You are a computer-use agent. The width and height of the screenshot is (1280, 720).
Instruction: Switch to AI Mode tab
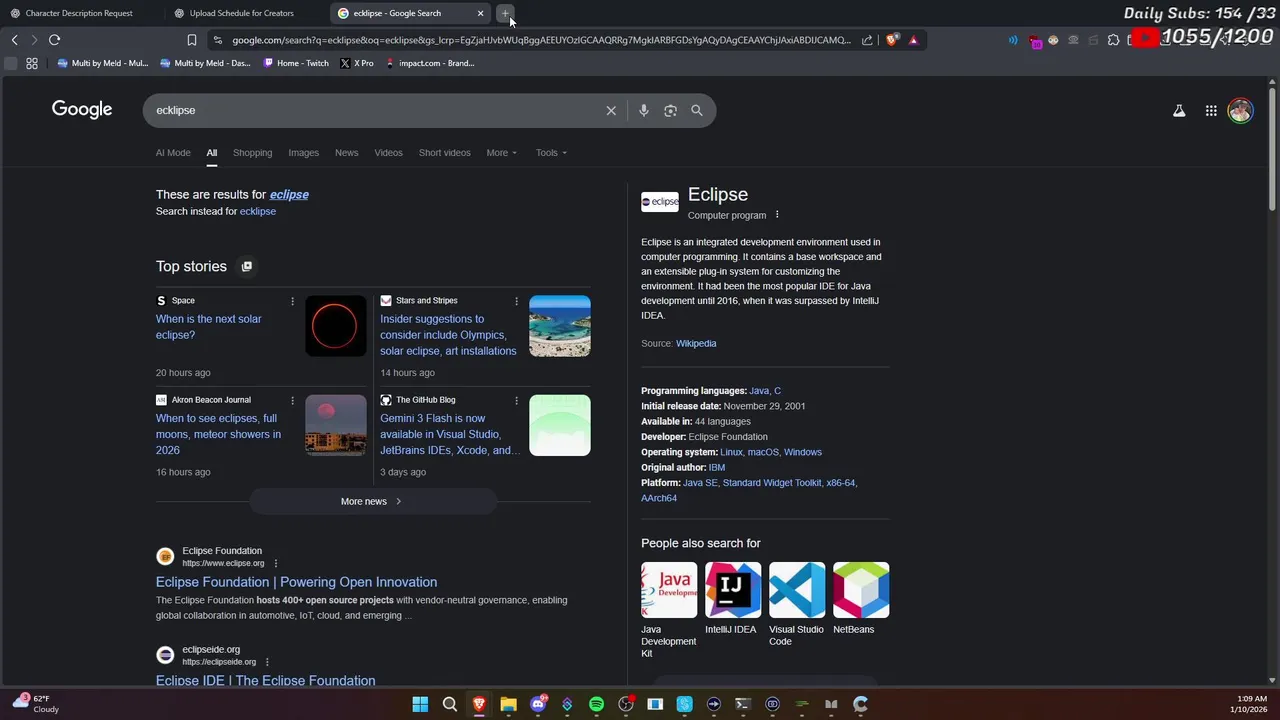coord(173,153)
